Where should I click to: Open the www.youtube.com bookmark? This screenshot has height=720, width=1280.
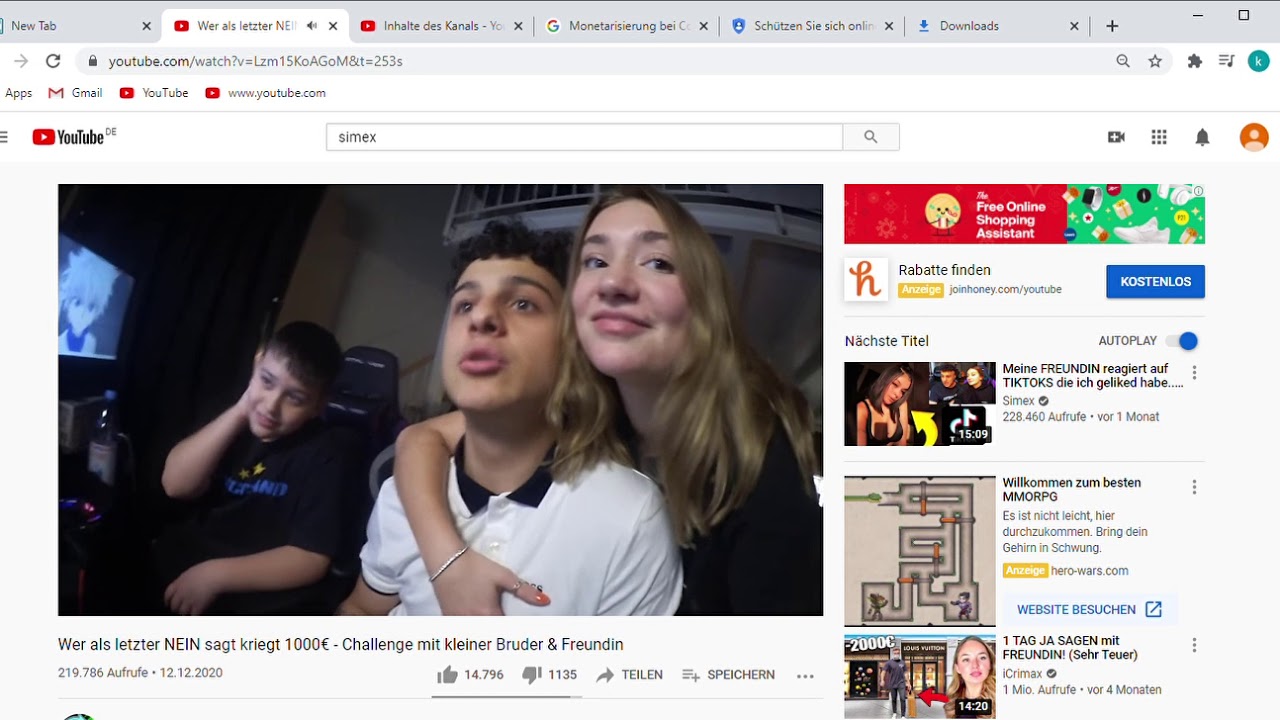pos(266,93)
